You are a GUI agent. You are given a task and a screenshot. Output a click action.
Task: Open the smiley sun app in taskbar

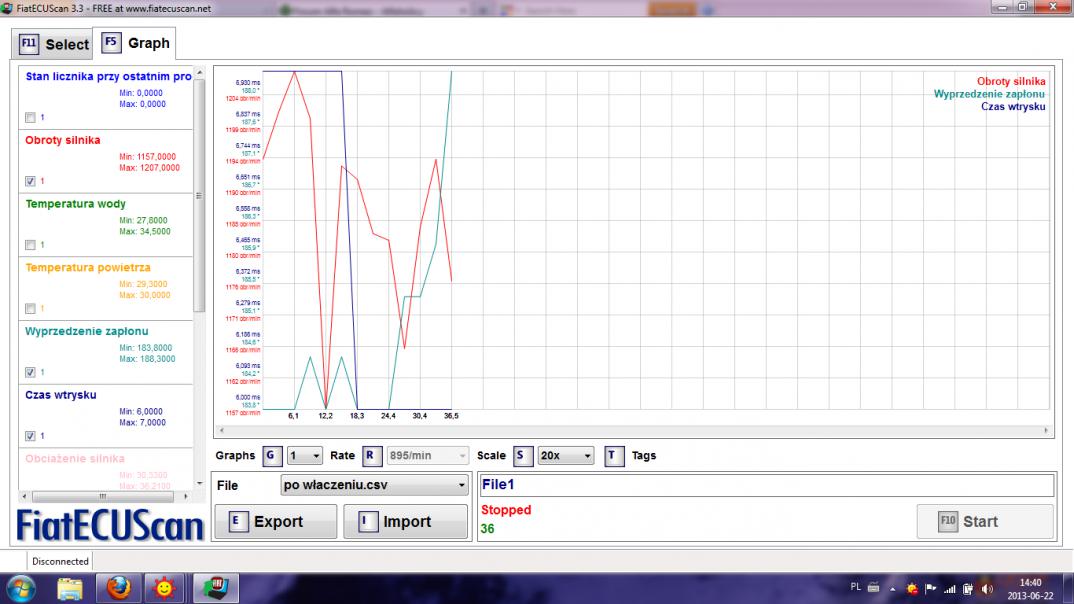click(164, 589)
